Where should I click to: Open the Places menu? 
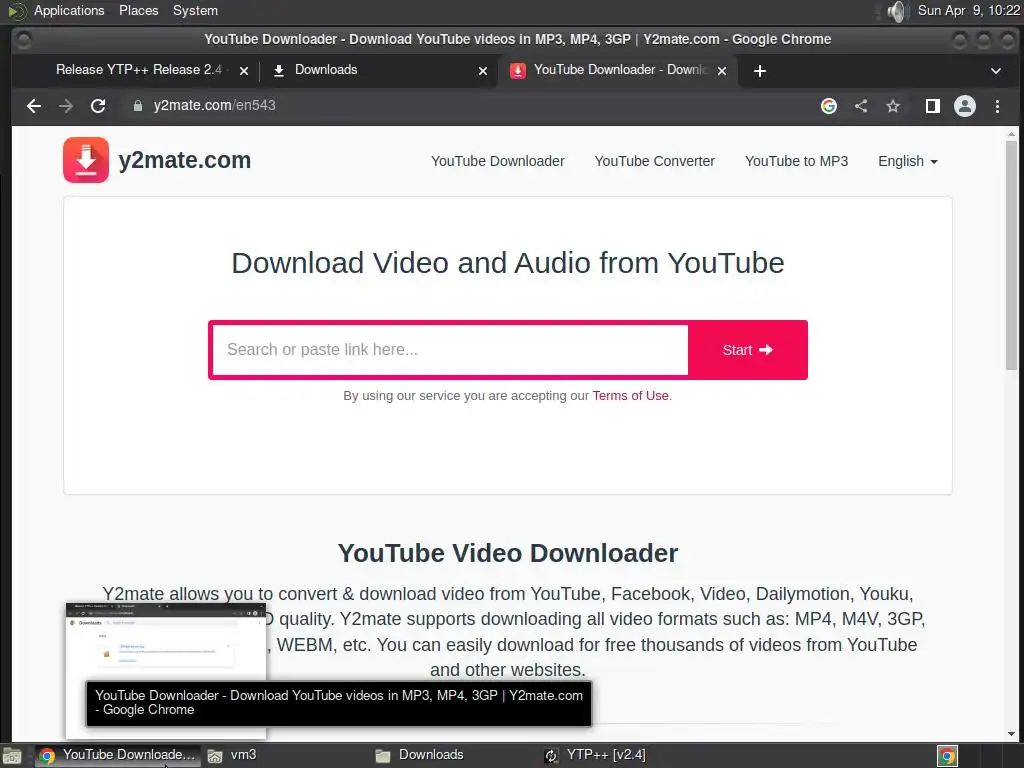(x=138, y=10)
